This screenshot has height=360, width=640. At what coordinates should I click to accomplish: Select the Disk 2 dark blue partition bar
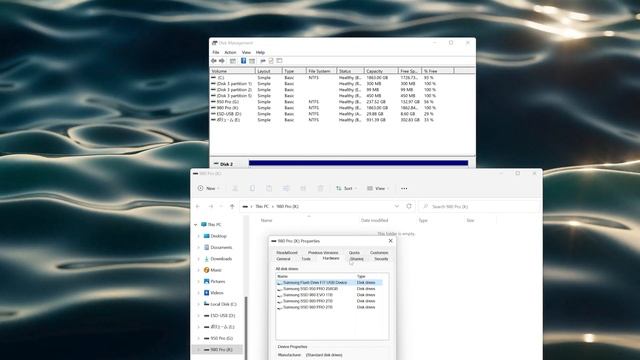click(x=358, y=163)
